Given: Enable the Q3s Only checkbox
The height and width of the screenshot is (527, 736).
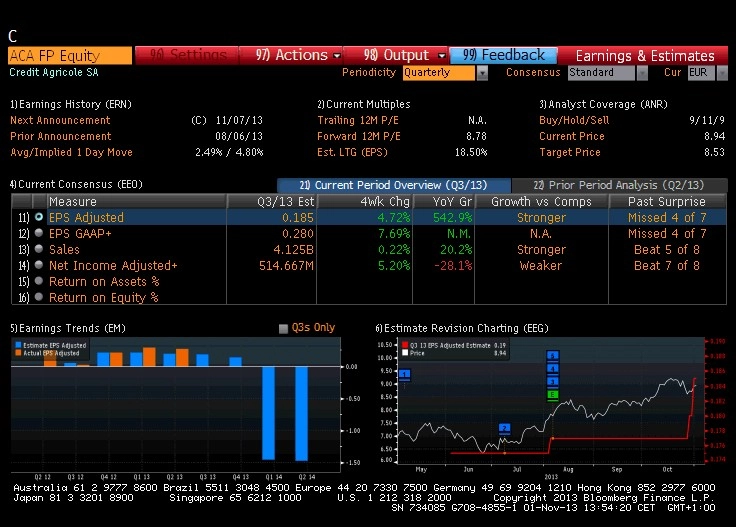Looking at the screenshot, I should 283,328.
